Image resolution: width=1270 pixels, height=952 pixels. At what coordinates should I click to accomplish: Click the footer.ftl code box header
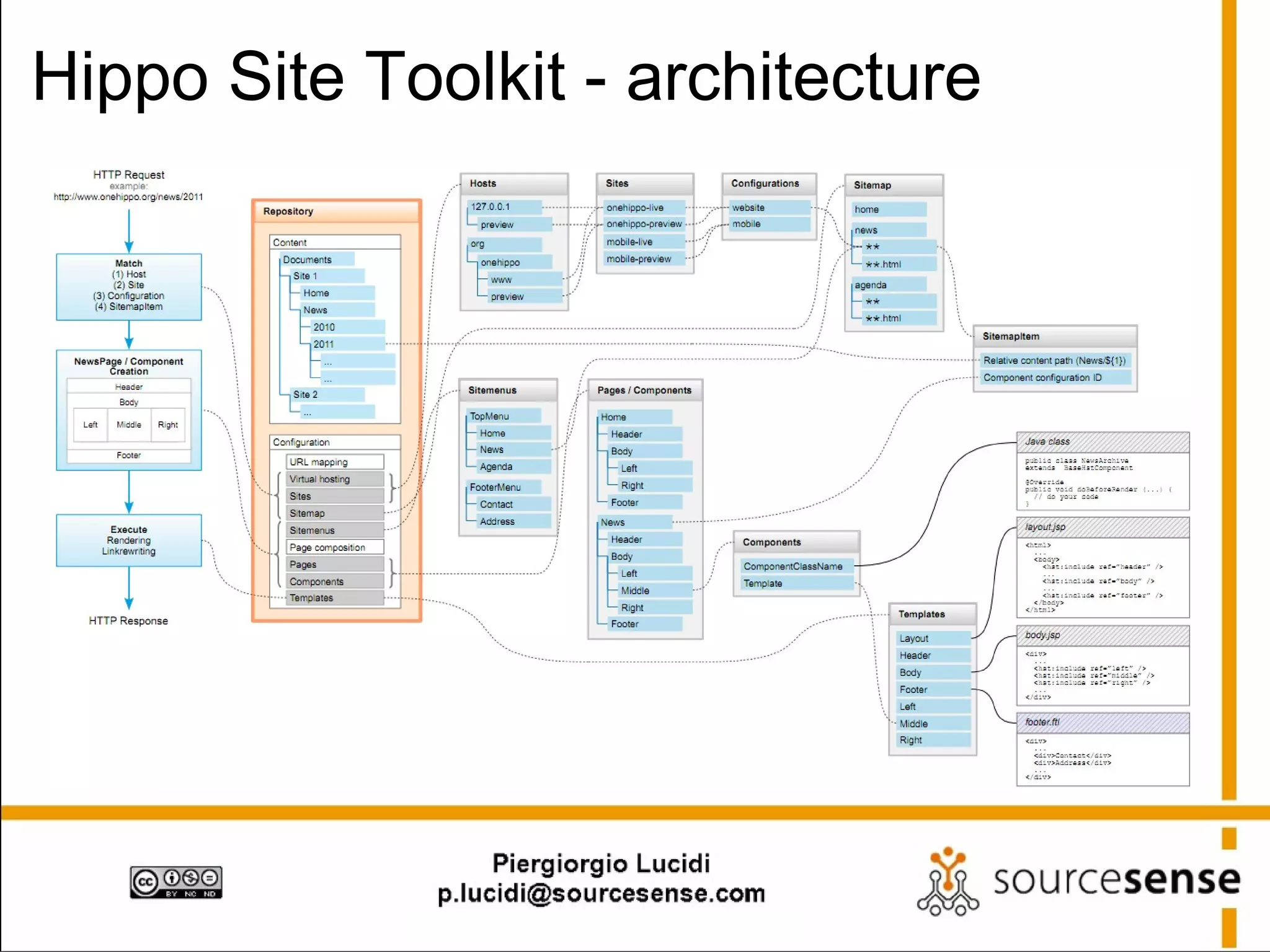pyautogui.click(x=1102, y=723)
